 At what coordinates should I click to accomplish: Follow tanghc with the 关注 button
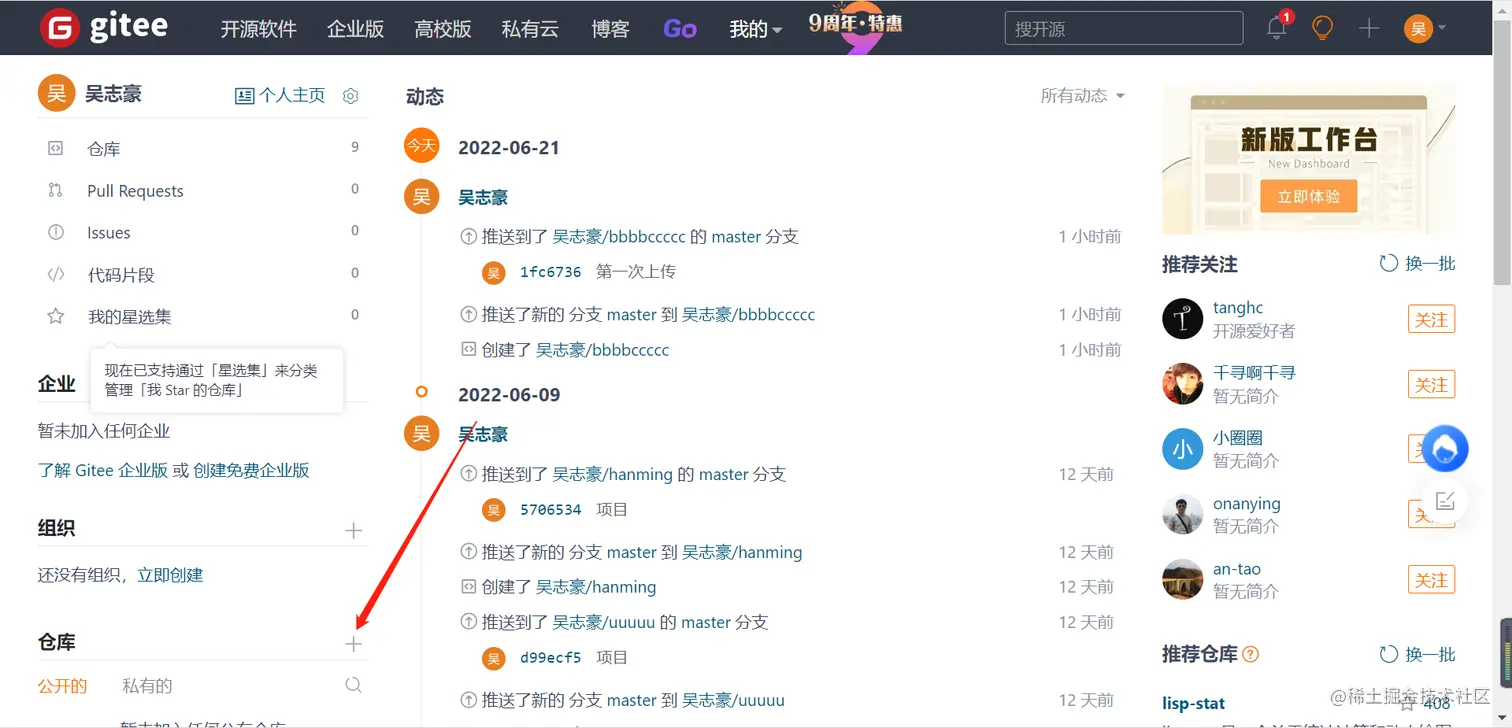(x=1431, y=319)
